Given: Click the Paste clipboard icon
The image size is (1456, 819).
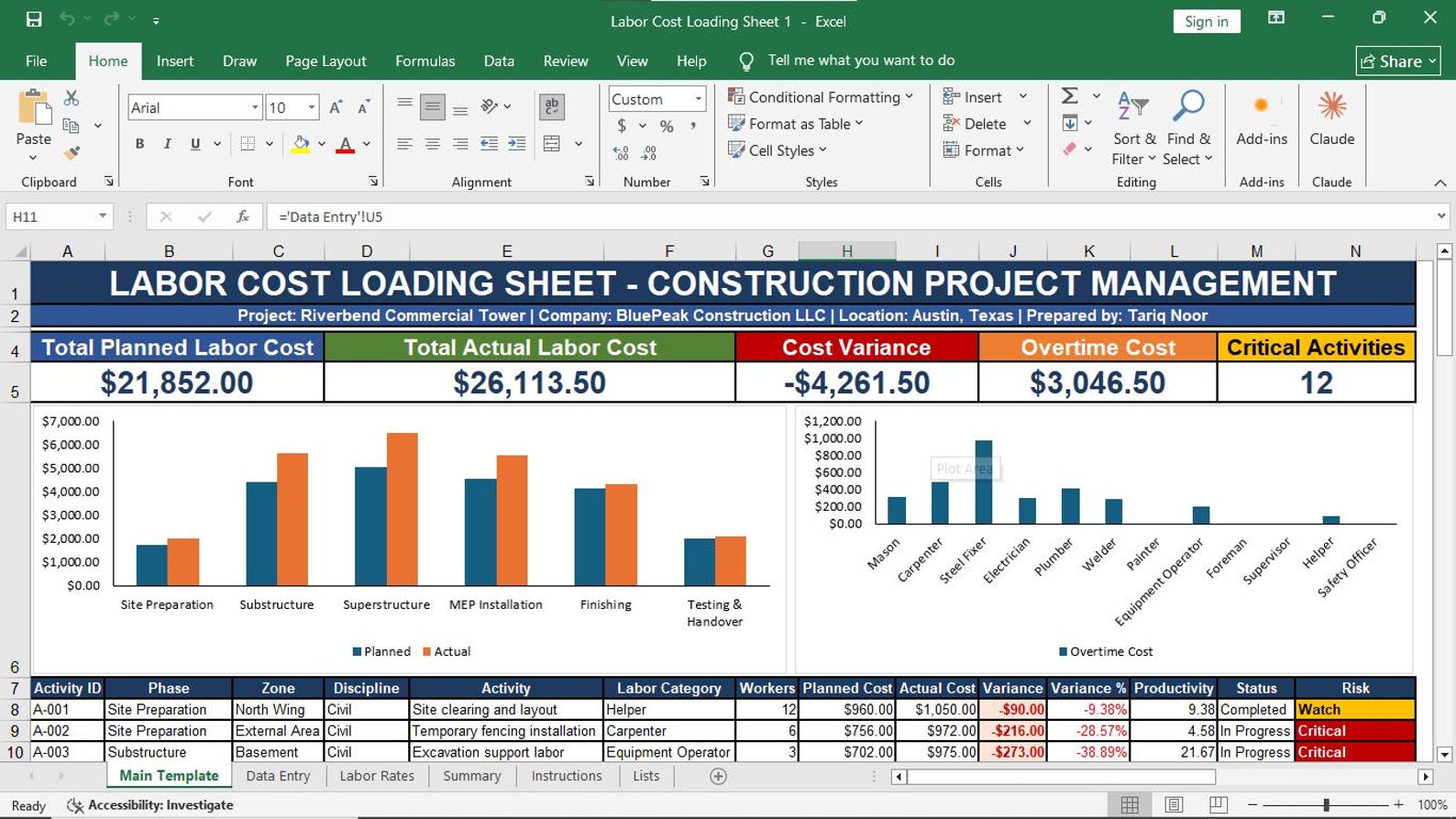Looking at the screenshot, I should point(34,107).
